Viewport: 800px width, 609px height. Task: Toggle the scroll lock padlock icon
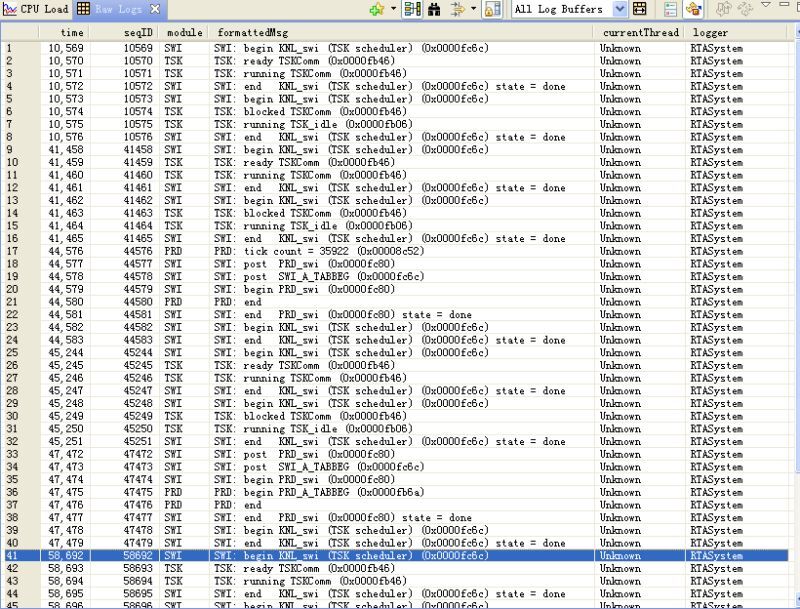[x=492, y=9]
